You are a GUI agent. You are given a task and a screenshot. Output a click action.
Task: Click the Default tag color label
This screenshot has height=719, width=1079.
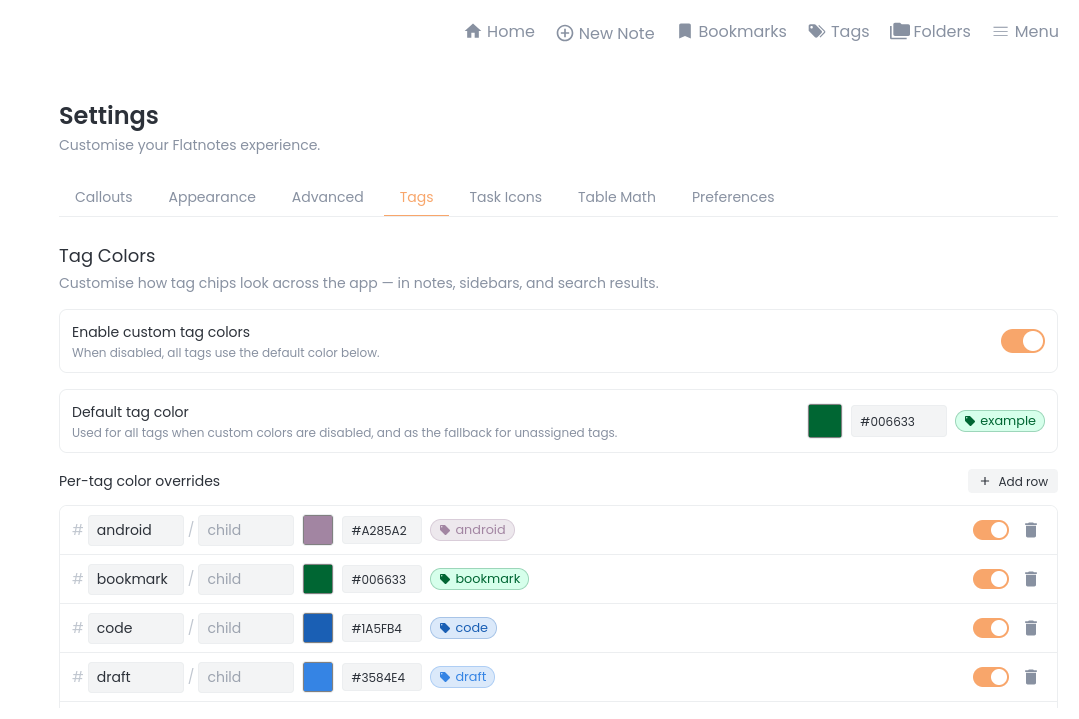(130, 412)
